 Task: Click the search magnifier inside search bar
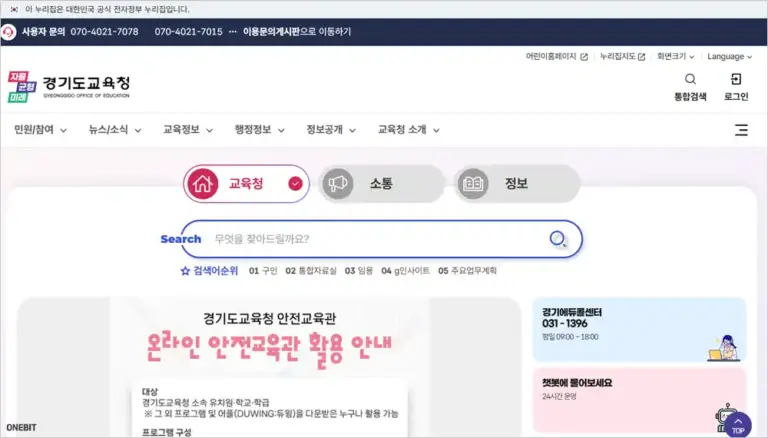click(x=558, y=239)
